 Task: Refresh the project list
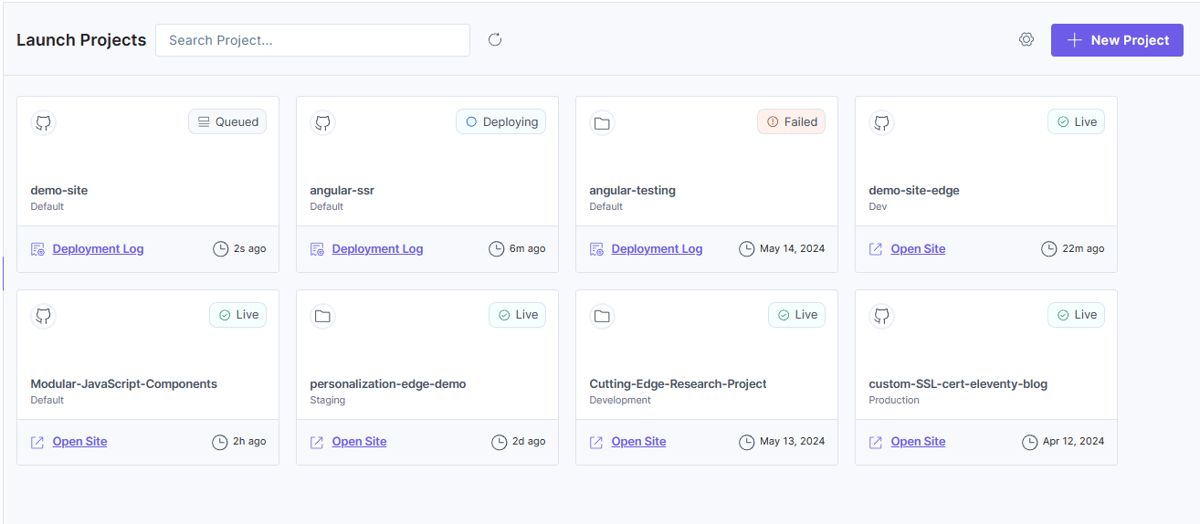pyautogui.click(x=494, y=40)
